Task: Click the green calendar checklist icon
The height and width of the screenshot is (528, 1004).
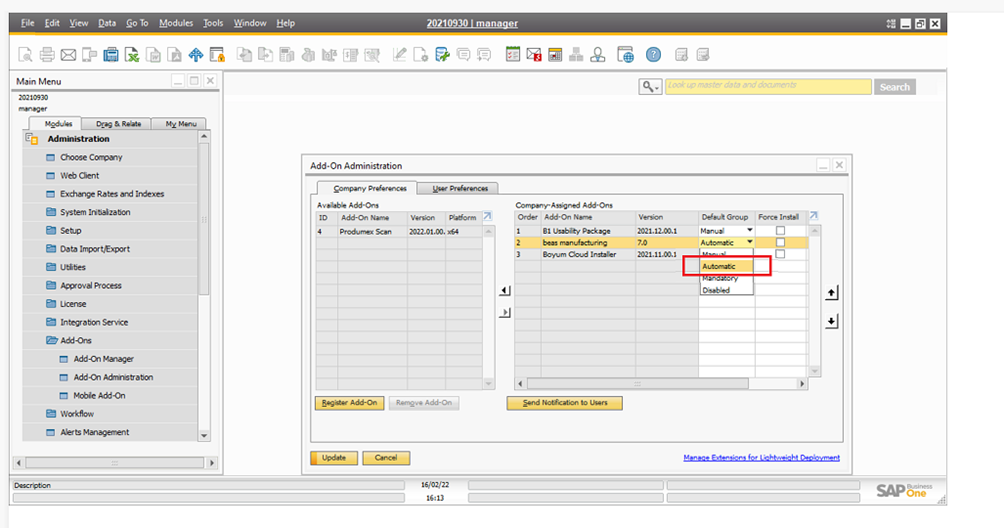Action: pyautogui.click(x=513, y=55)
